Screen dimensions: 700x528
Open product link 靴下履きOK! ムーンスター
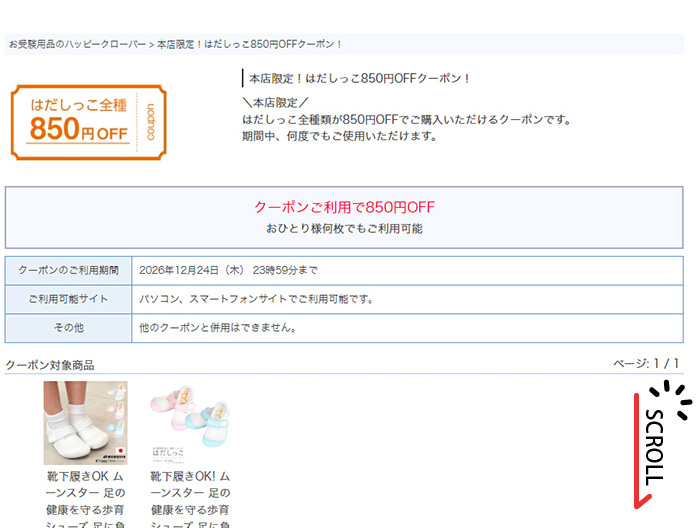click(x=190, y=499)
